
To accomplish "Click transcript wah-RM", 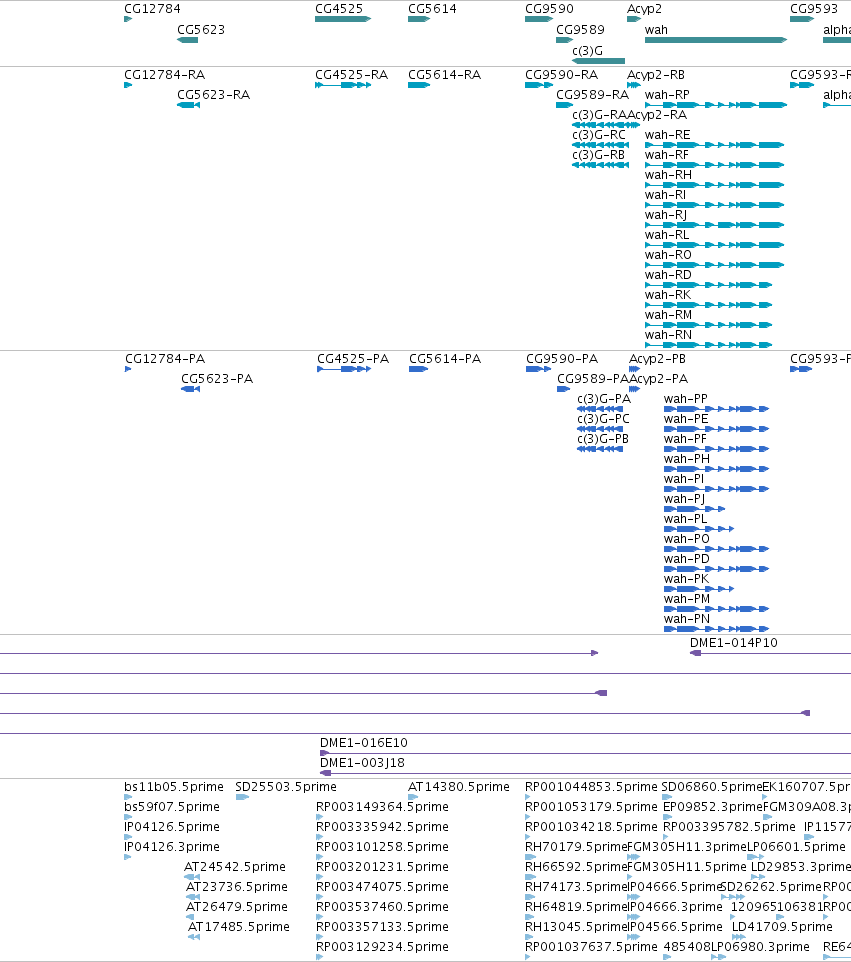I will coord(668,315).
